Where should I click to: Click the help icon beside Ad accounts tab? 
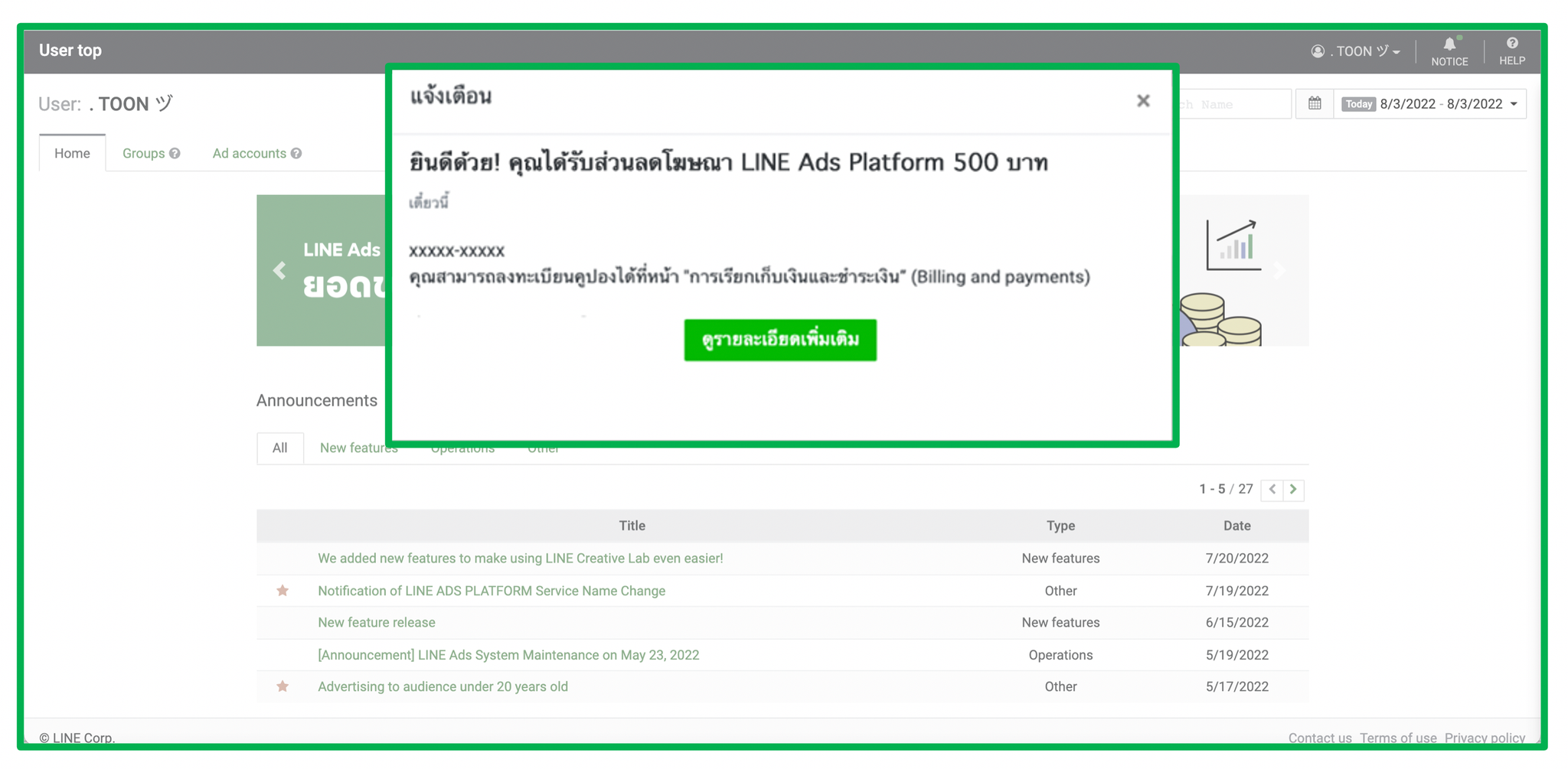pos(296,154)
